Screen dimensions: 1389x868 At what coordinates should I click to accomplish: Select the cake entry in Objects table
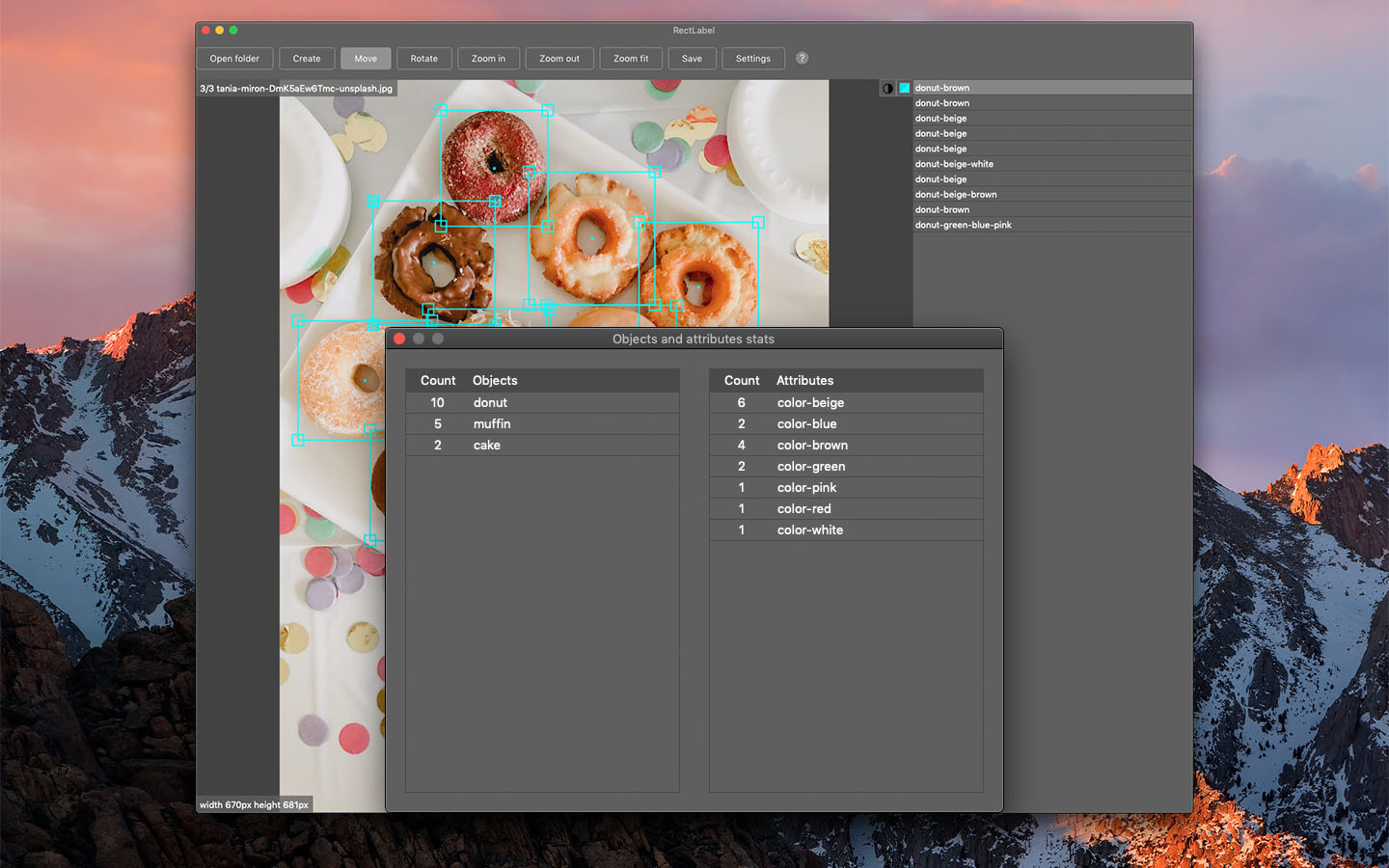tap(540, 445)
